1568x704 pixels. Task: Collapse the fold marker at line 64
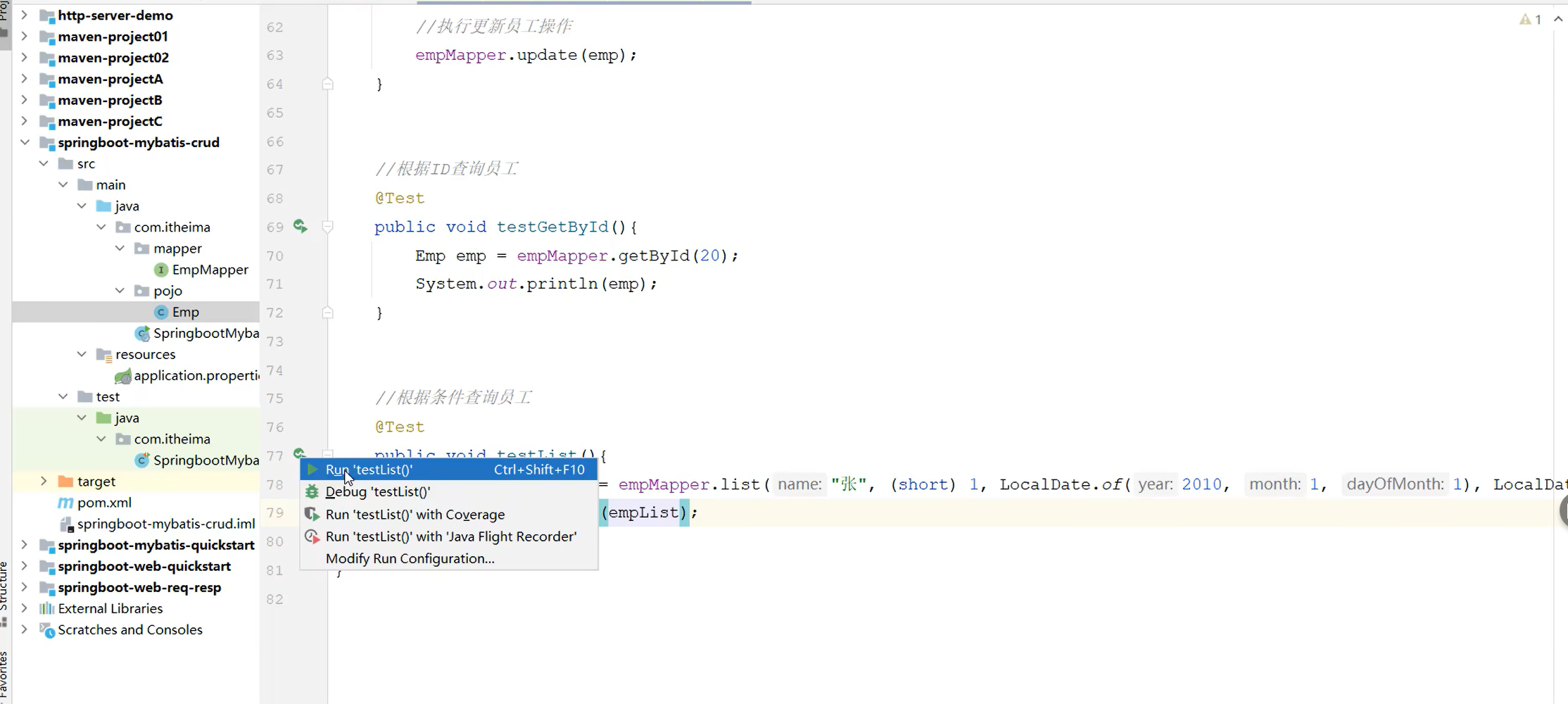(327, 83)
